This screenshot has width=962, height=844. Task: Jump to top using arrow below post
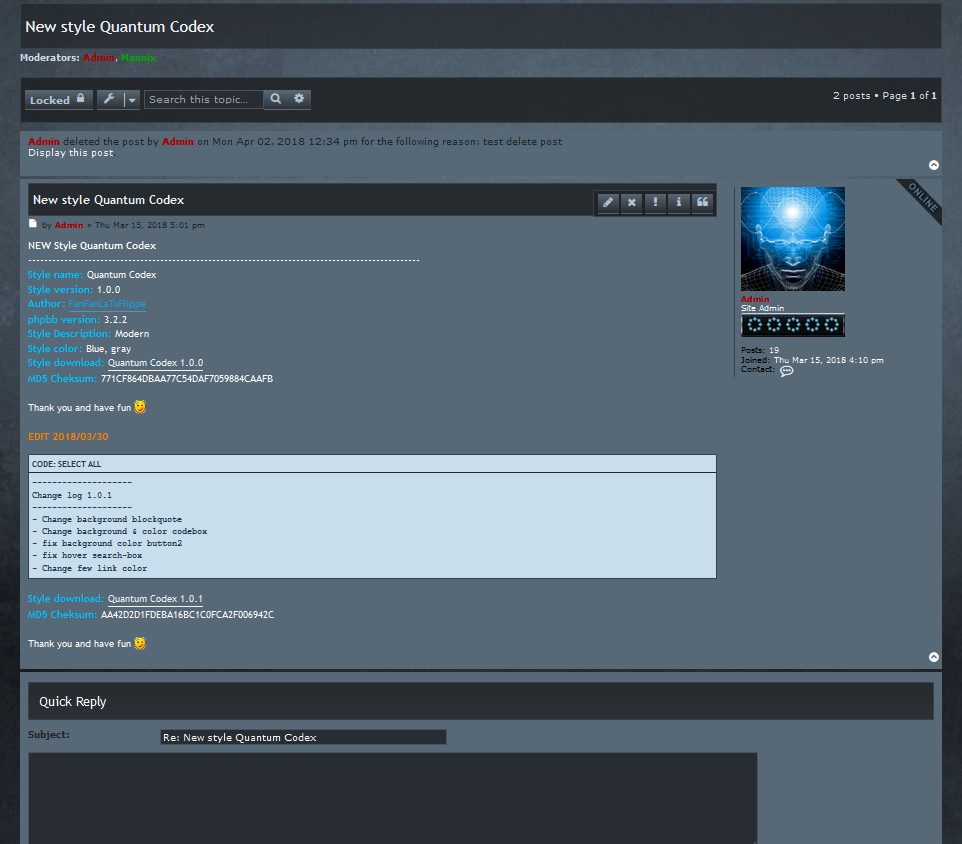(x=934, y=657)
